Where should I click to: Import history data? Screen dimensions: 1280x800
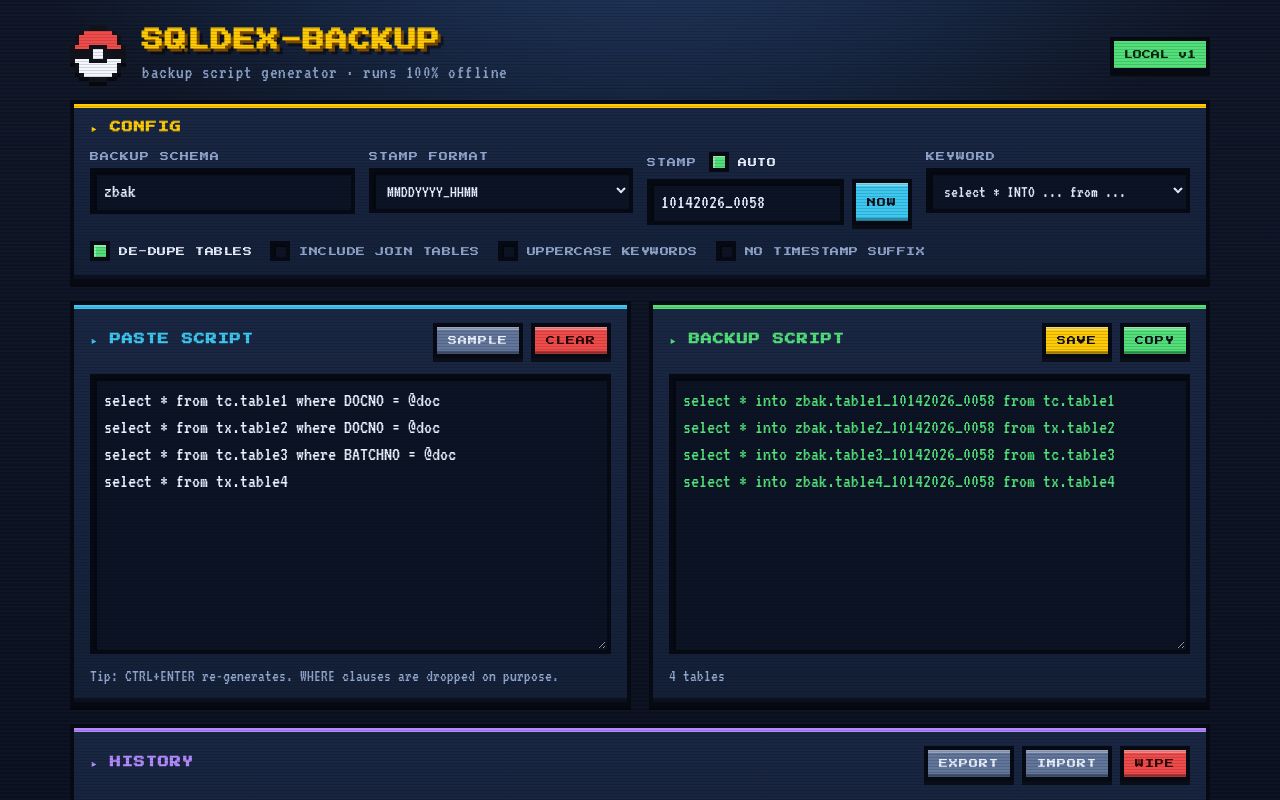[1066, 763]
